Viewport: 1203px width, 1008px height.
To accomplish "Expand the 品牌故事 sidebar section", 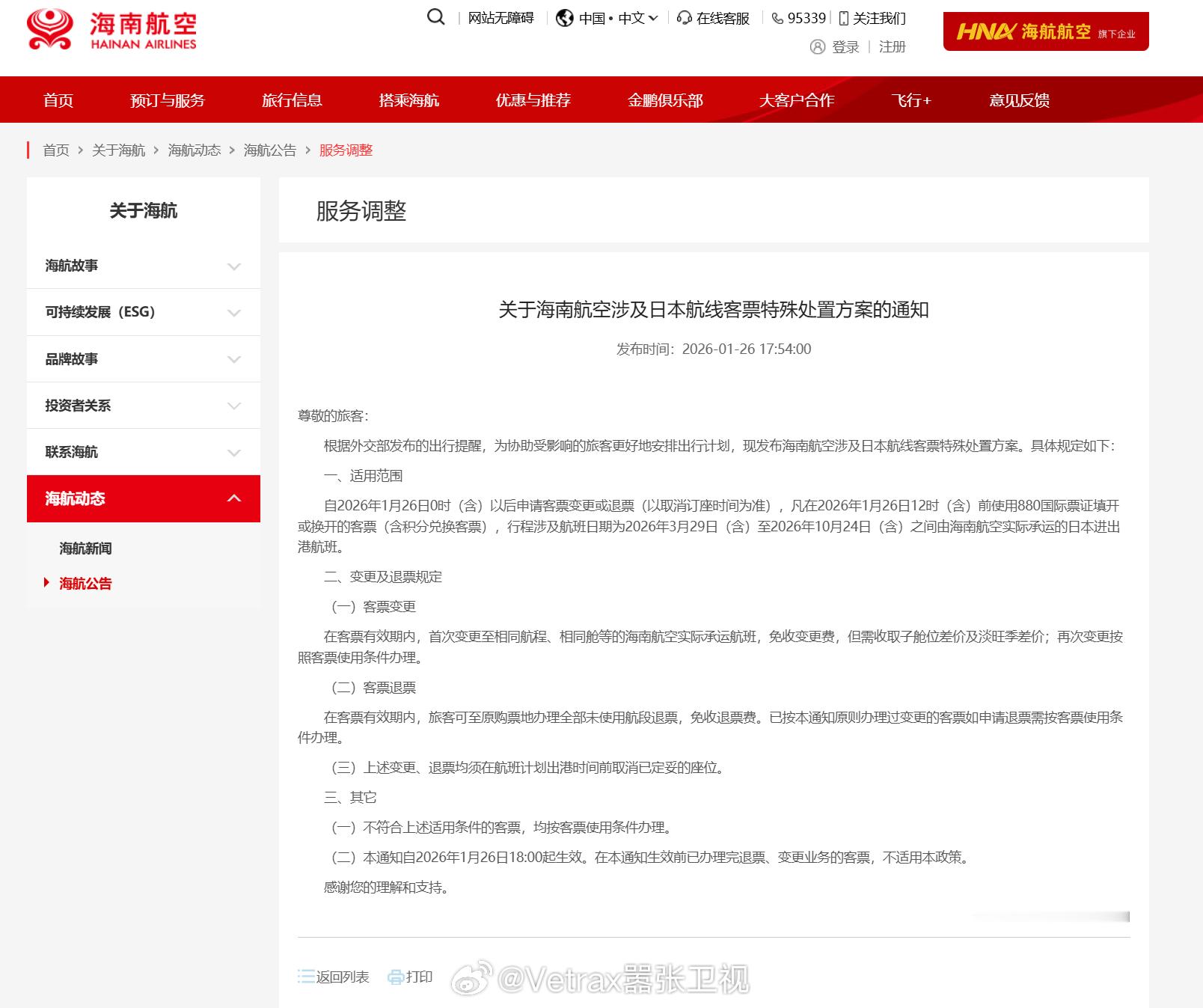I will point(144,359).
